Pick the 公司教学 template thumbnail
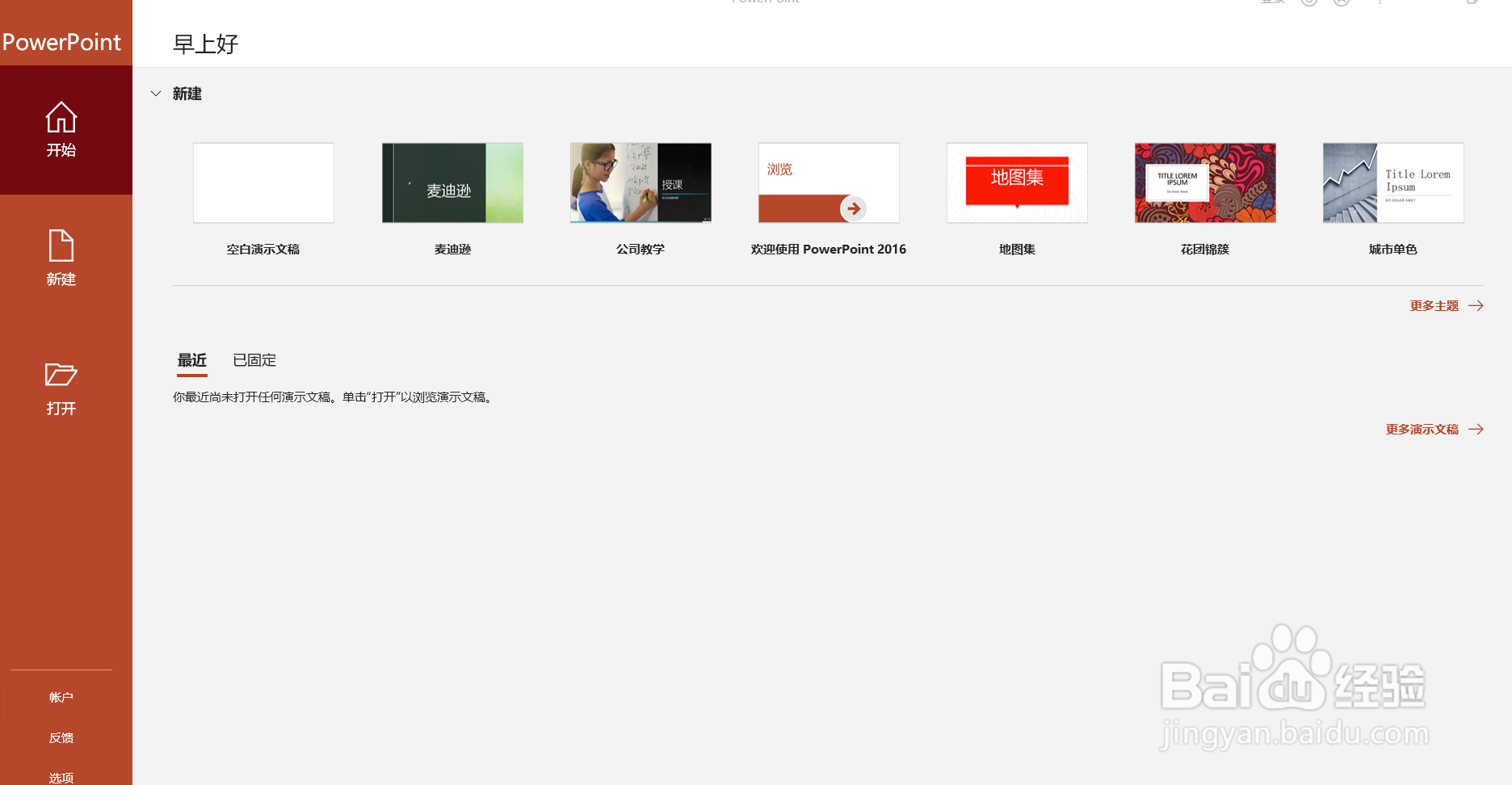1512x785 pixels. [x=640, y=183]
